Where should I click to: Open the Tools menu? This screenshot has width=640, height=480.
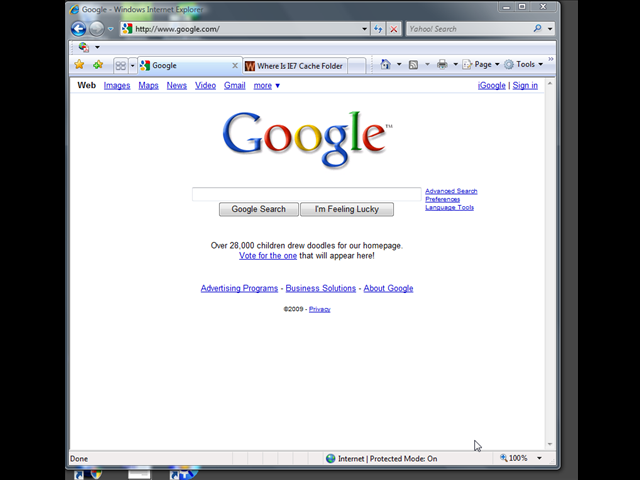[523, 64]
